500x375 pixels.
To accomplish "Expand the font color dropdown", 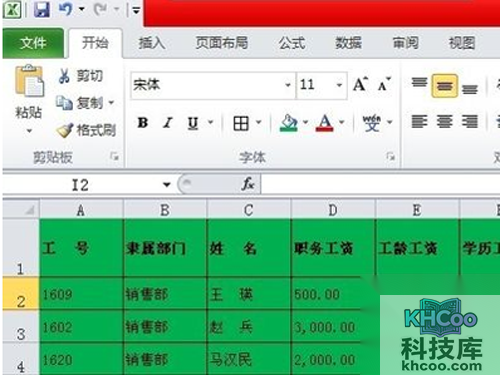I will [342, 123].
